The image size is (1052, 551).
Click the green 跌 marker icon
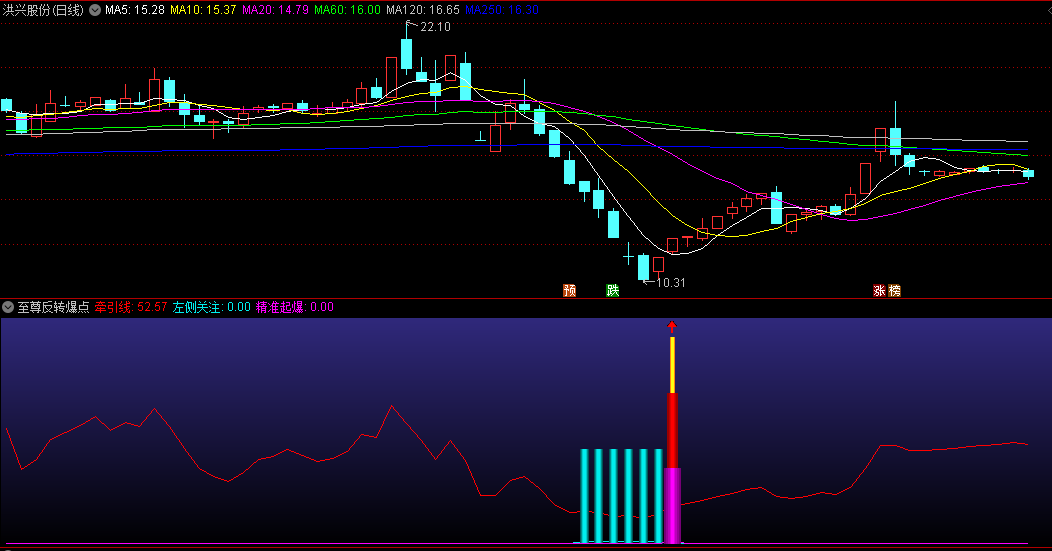pyautogui.click(x=613, y=290)
